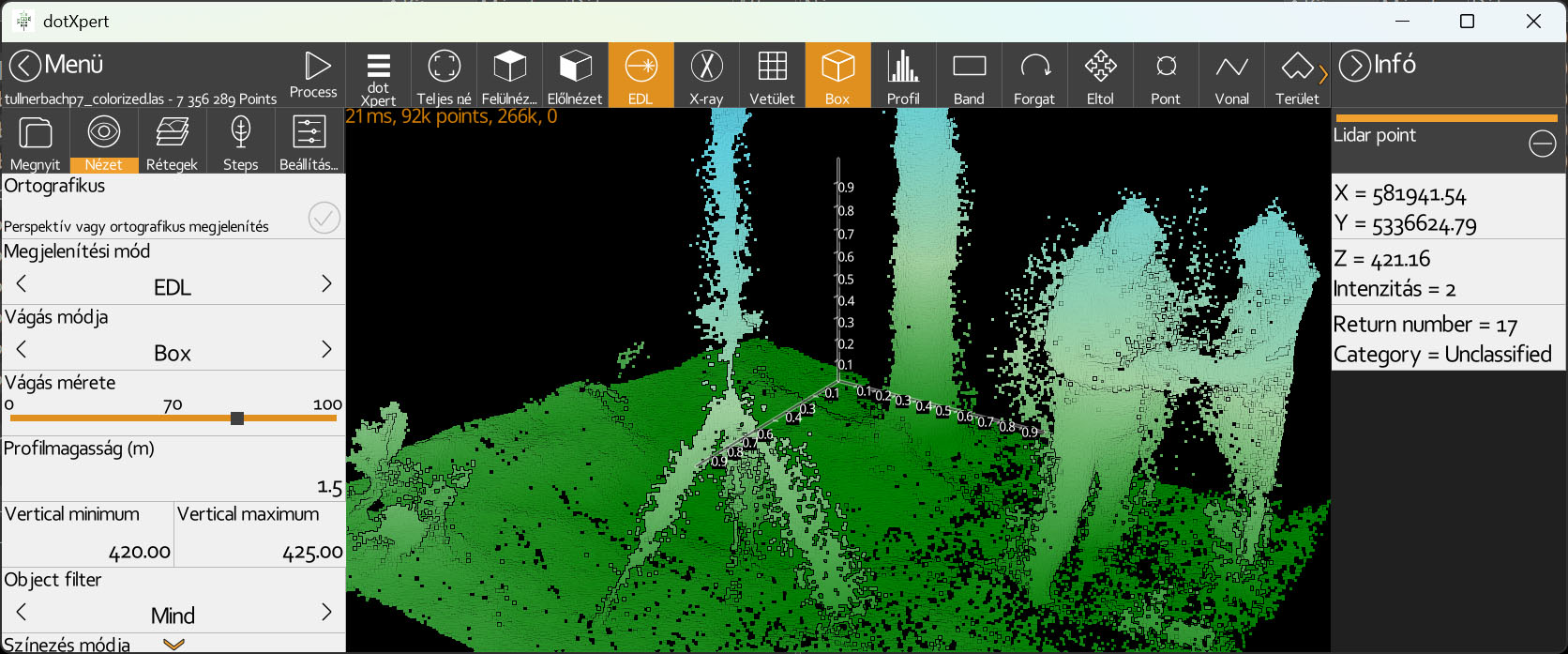The height and width of the screenshot is (654, 1568).
Task: Expand the Színezés módja section
Action: click(x=173, y=645)
